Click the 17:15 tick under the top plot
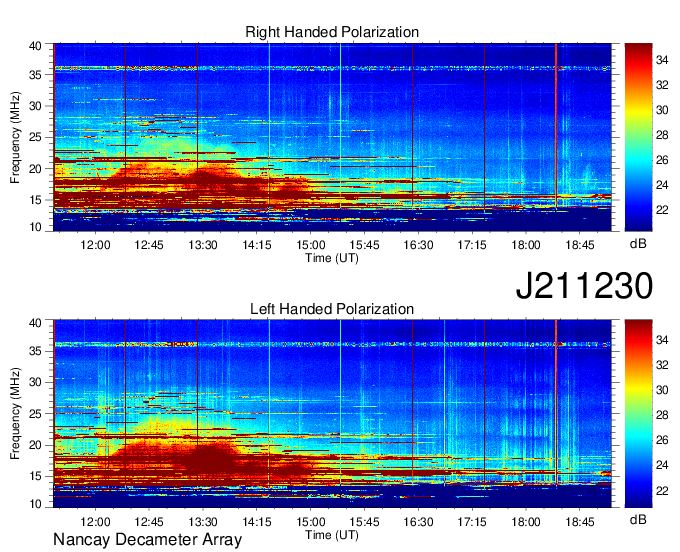 (472, 245)
